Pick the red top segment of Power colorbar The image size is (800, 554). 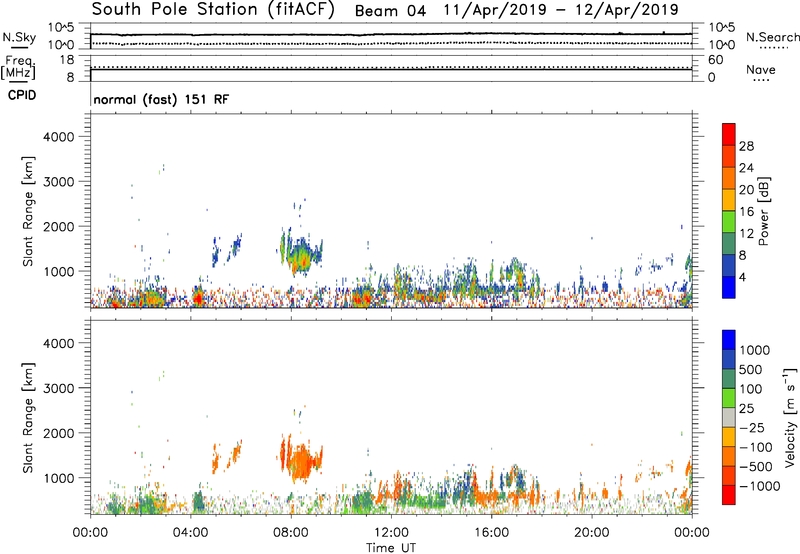(729, 135)
